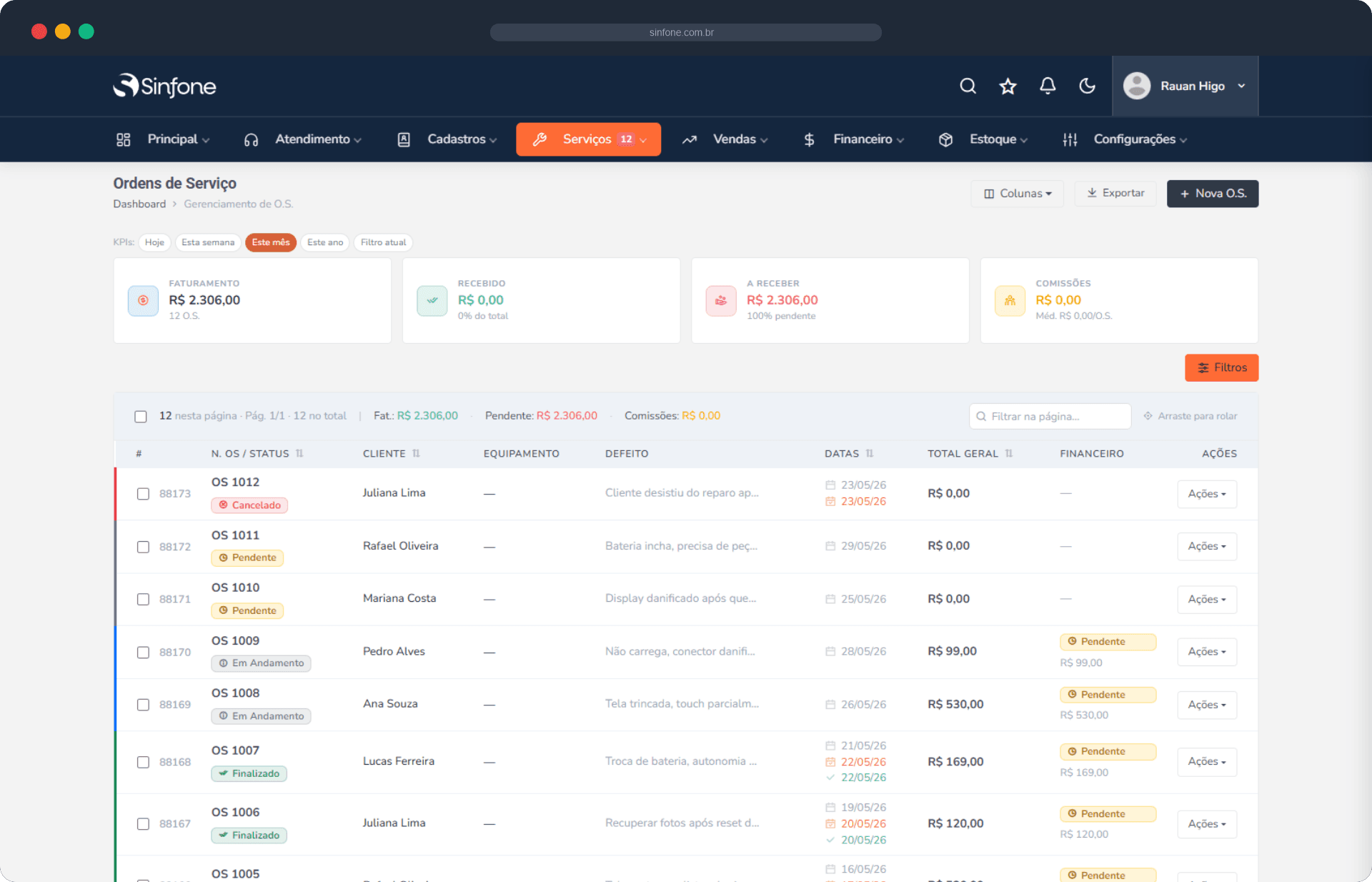Open the Serviços menu

pyautogui.click(x=589, y=139)
